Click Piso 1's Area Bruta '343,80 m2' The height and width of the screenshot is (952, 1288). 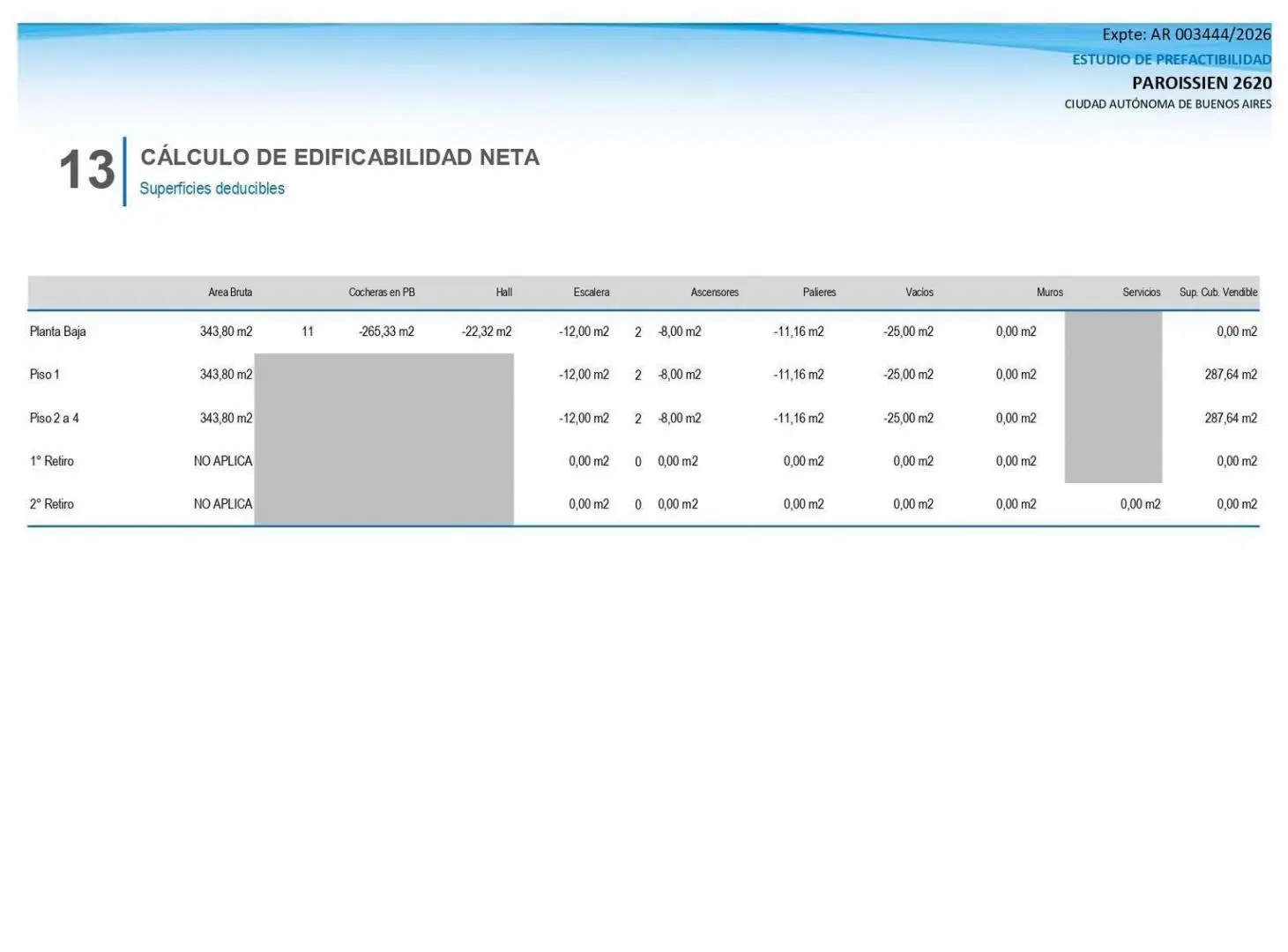[x=226, y=375]
